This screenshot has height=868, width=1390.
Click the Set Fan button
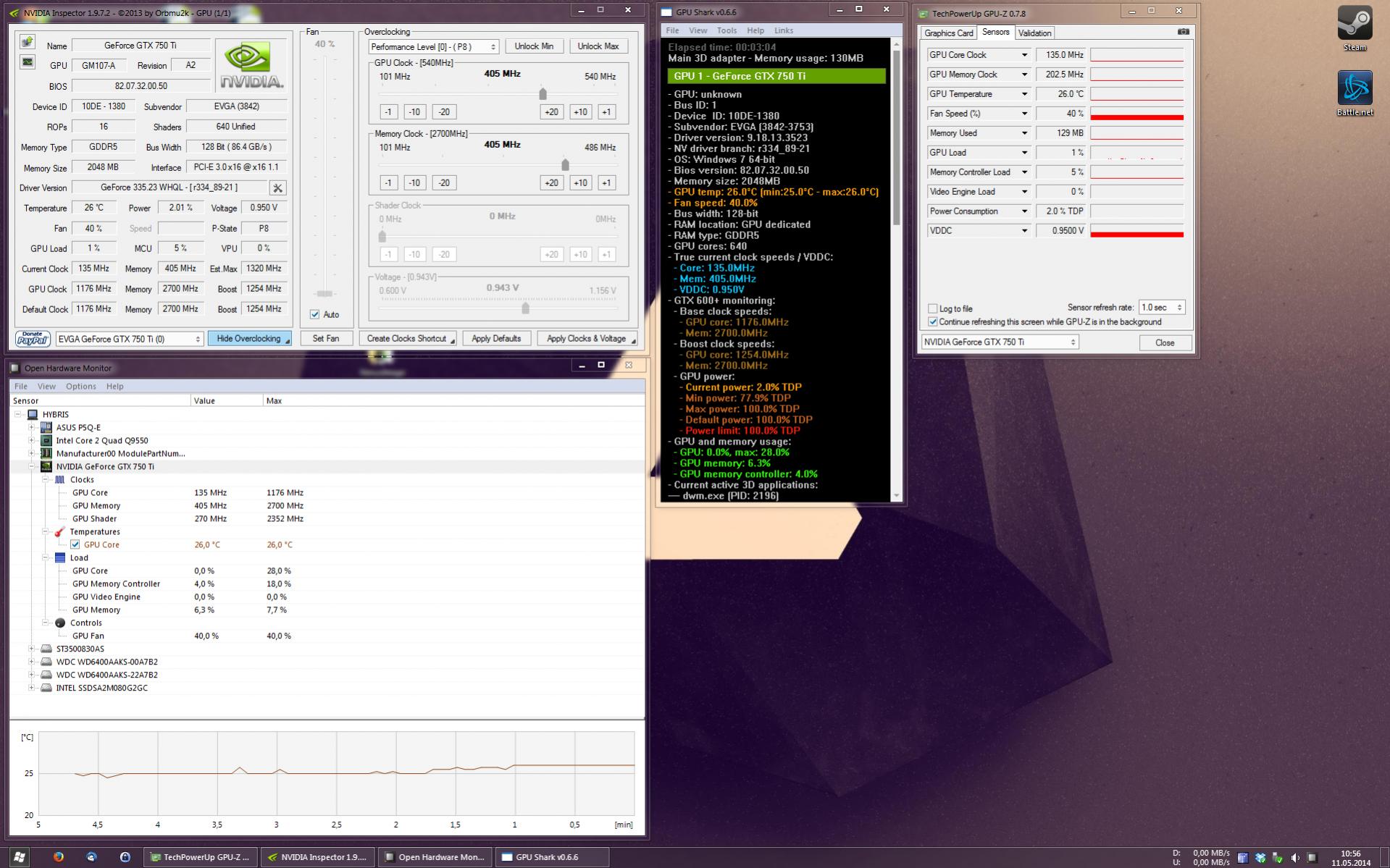pyautogui.click(x=326, y=339)
